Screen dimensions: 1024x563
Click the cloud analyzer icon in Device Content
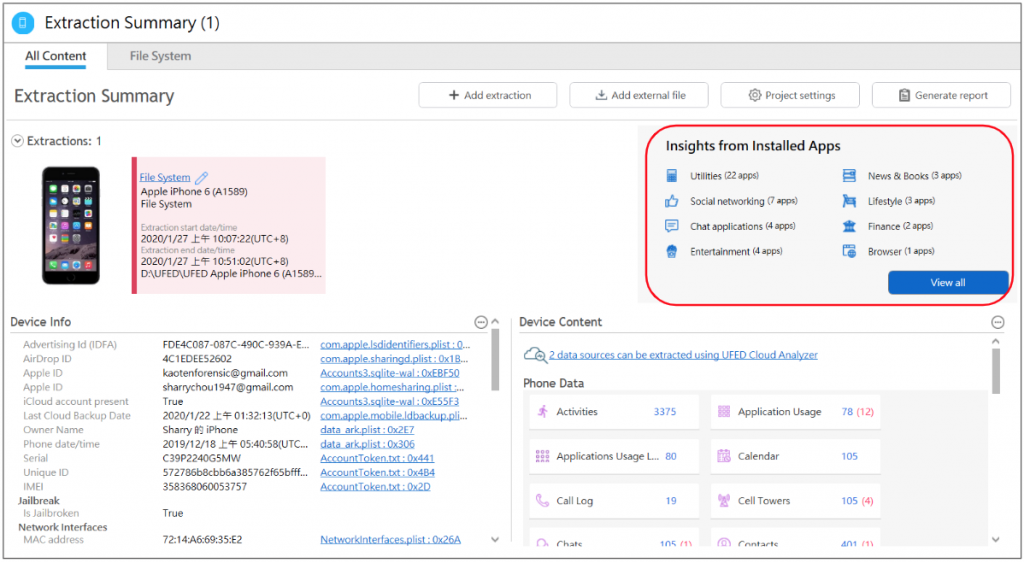coord(536,355)
